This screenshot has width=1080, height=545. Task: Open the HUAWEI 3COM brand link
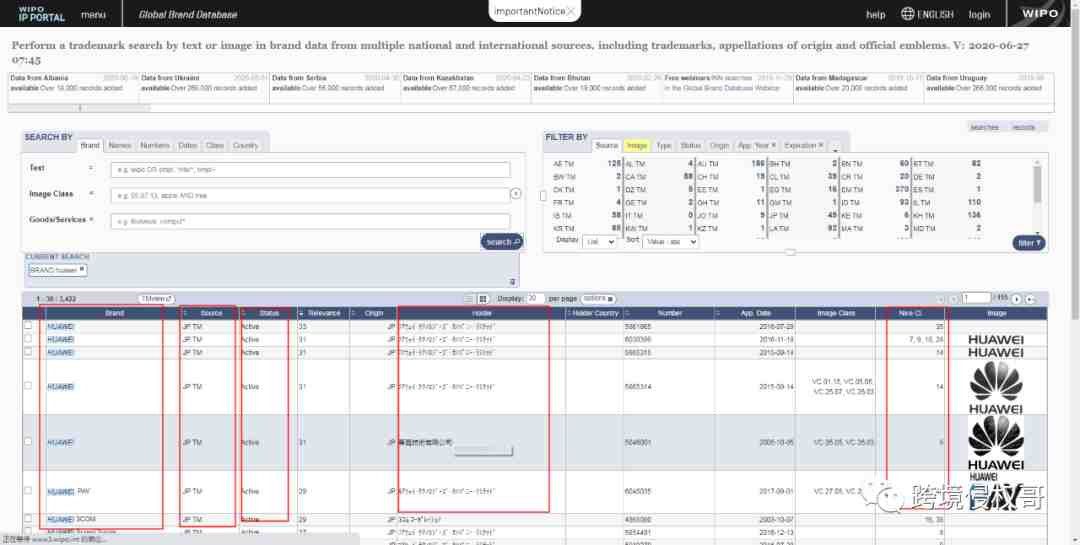point(71,519)
